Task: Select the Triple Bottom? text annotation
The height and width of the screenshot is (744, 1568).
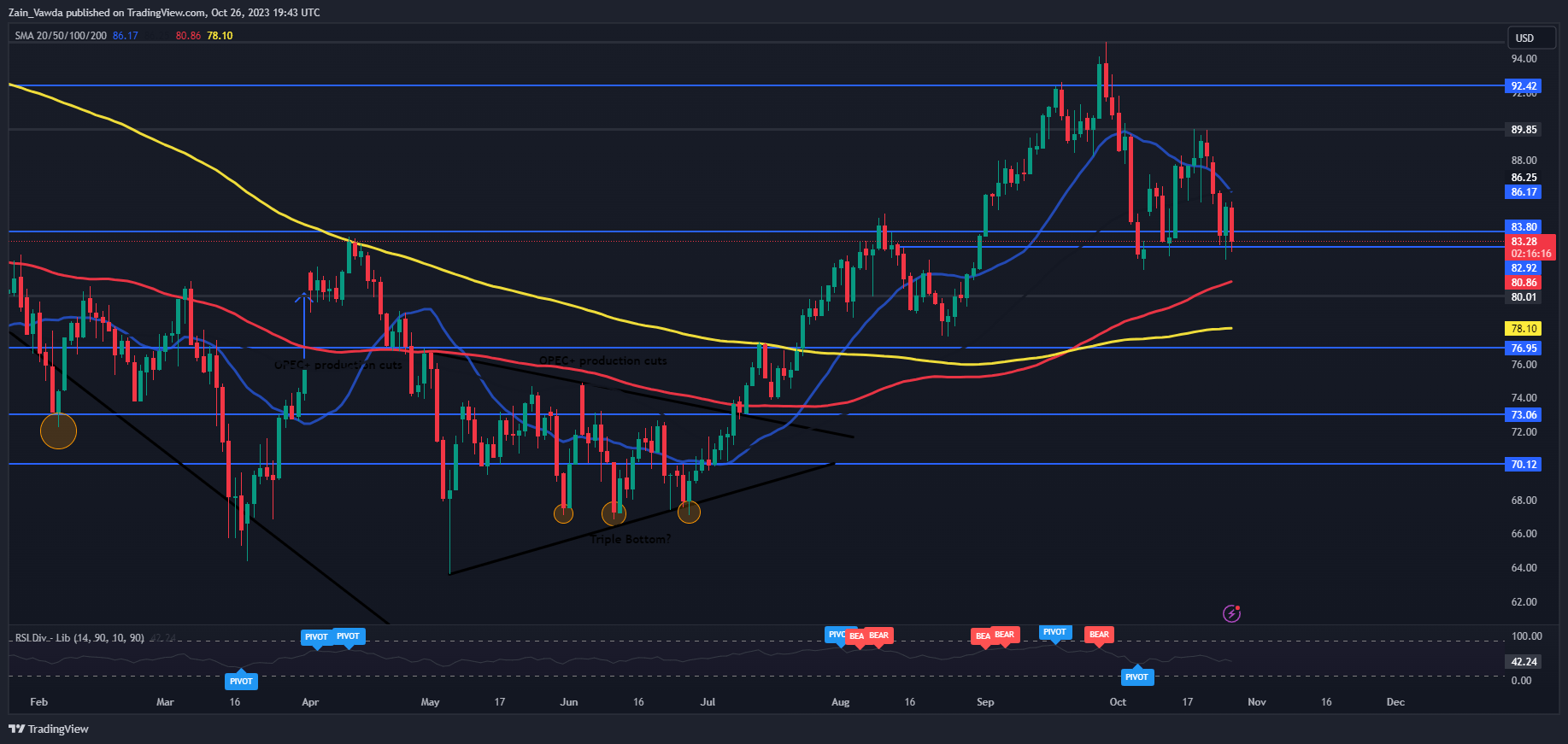Action: [631, 539]
